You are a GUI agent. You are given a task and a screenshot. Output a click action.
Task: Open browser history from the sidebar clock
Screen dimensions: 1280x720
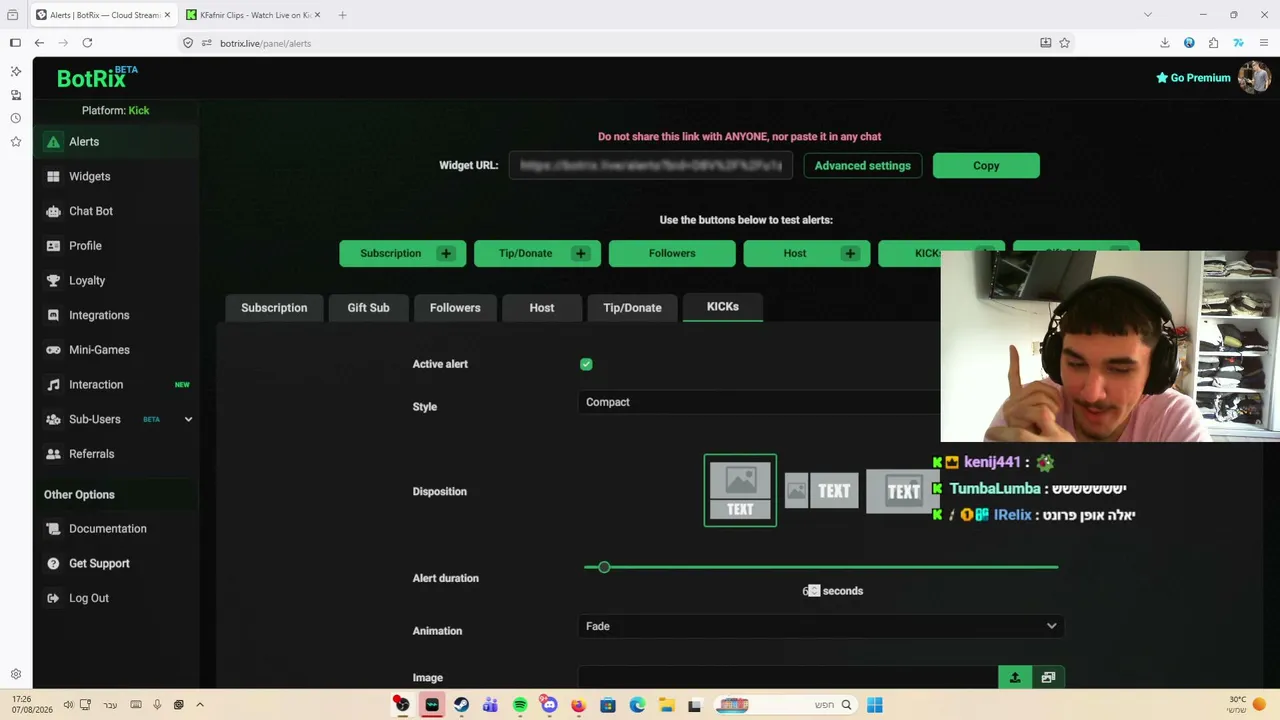pos(15,118)
